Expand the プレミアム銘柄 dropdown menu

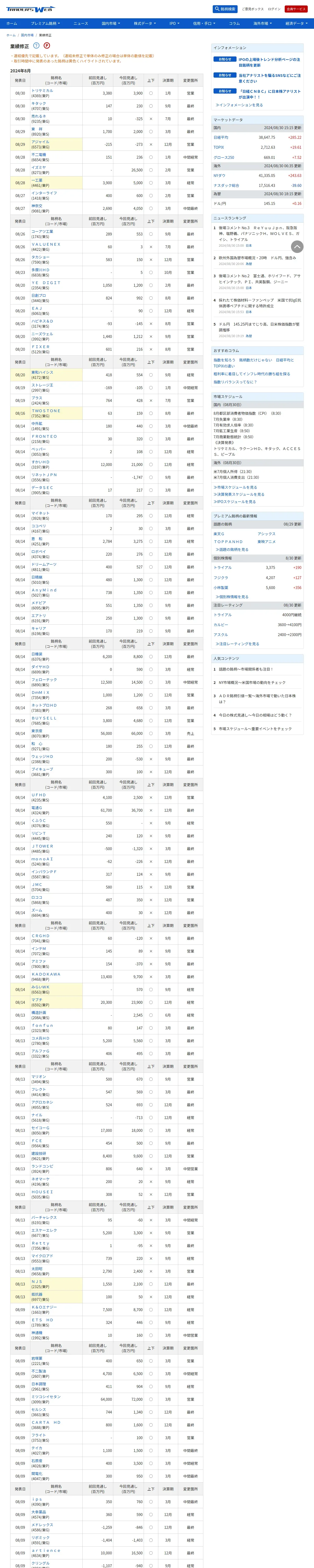[45, 23]
